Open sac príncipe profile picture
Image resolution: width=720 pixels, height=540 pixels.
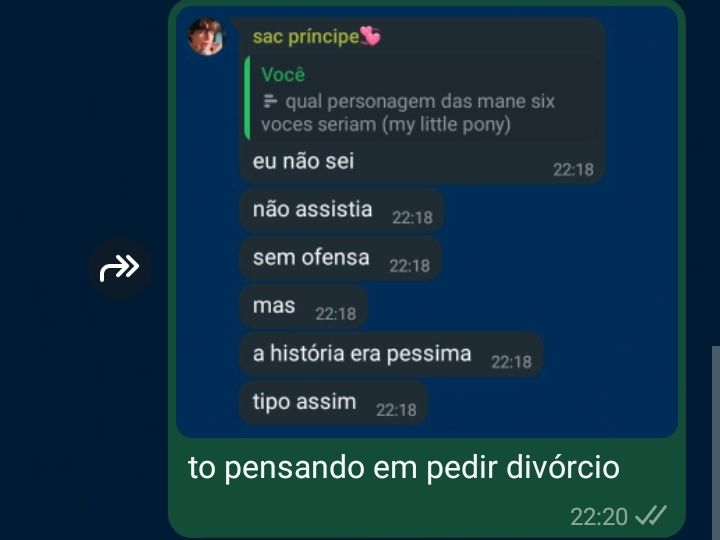(x=206, y=37)
